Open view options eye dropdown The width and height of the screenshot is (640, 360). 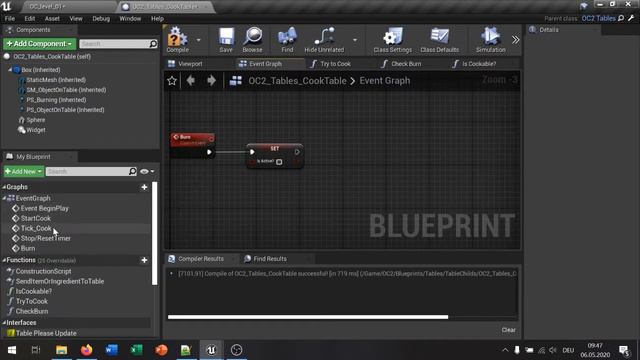click(x=147, y=171)
